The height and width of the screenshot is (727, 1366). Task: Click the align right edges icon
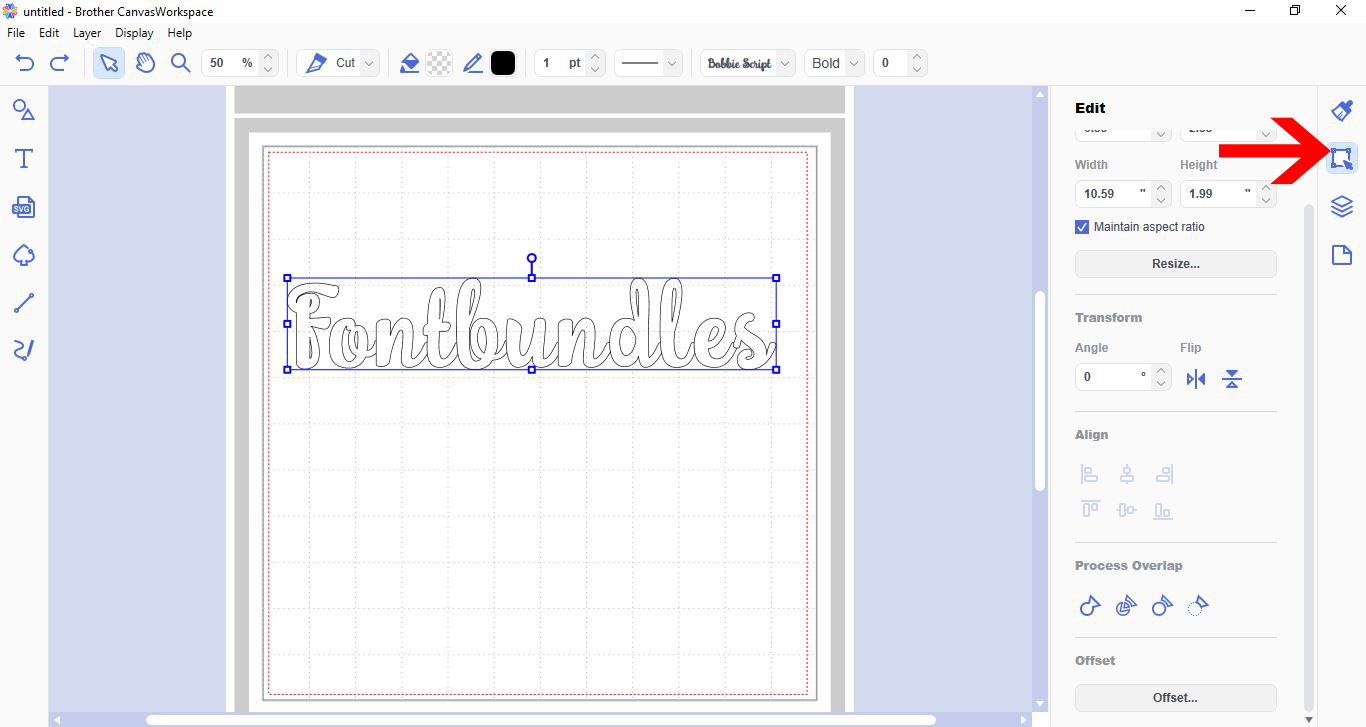1163,474
